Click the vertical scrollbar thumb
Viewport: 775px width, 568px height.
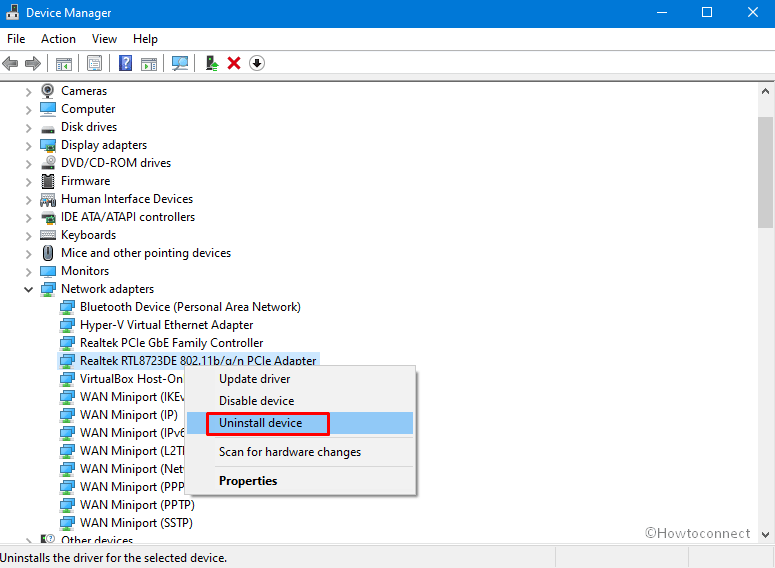[765, 173]
